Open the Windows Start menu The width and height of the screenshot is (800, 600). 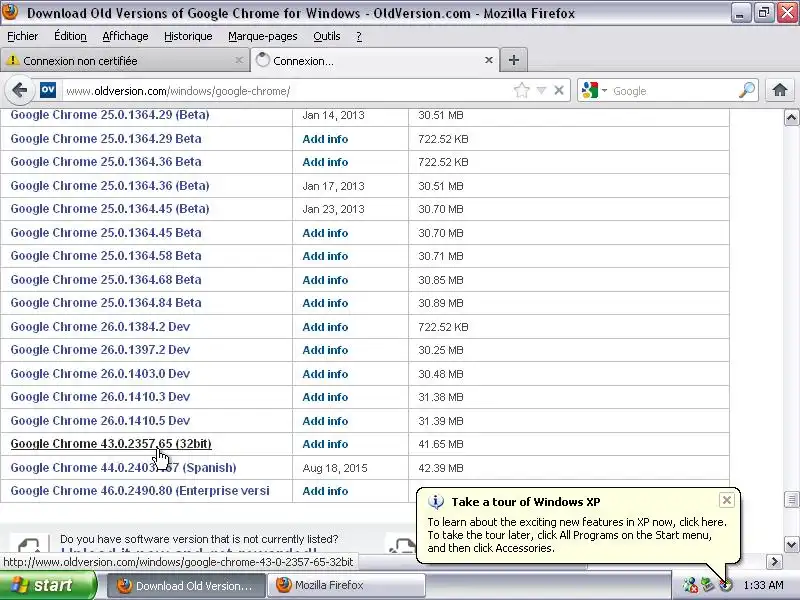pos(47,585)
